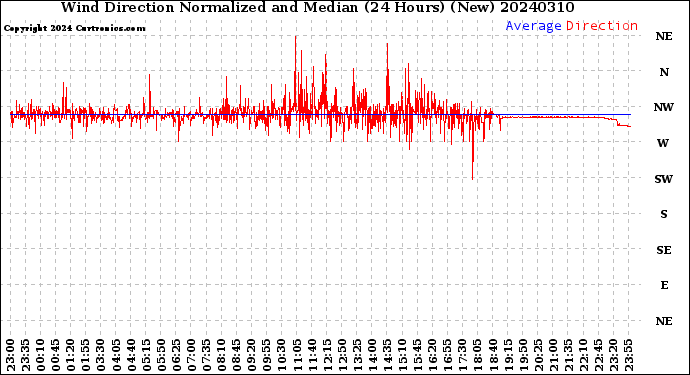Click the "NW" direction axis label
Viewport: 690px width, 375px height.
pyautogui.click(x=664, y=107)
